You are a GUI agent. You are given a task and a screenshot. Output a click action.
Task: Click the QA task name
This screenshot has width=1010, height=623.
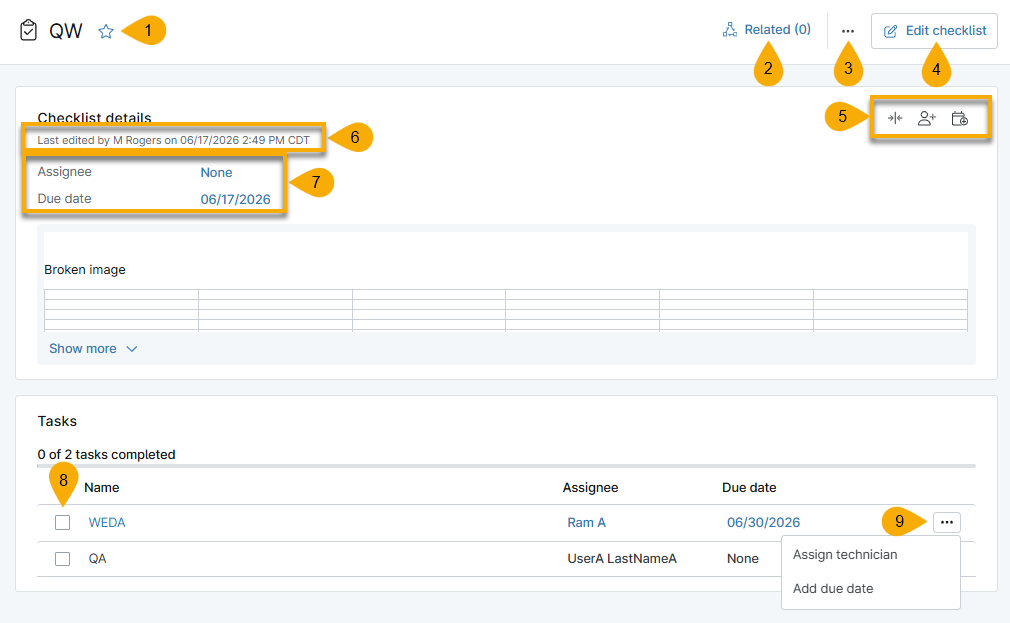pos(97,559)
